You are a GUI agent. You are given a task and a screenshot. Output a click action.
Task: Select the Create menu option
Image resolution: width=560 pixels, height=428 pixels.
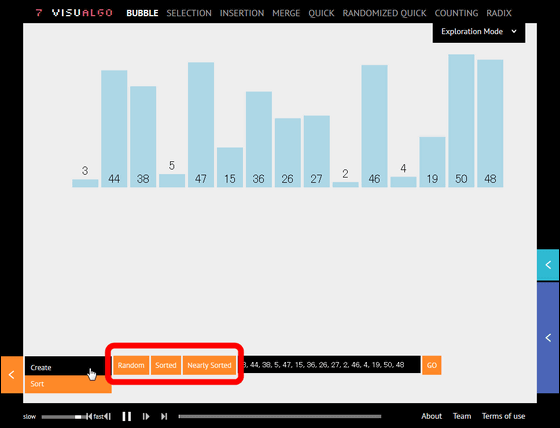click(68, 367)
